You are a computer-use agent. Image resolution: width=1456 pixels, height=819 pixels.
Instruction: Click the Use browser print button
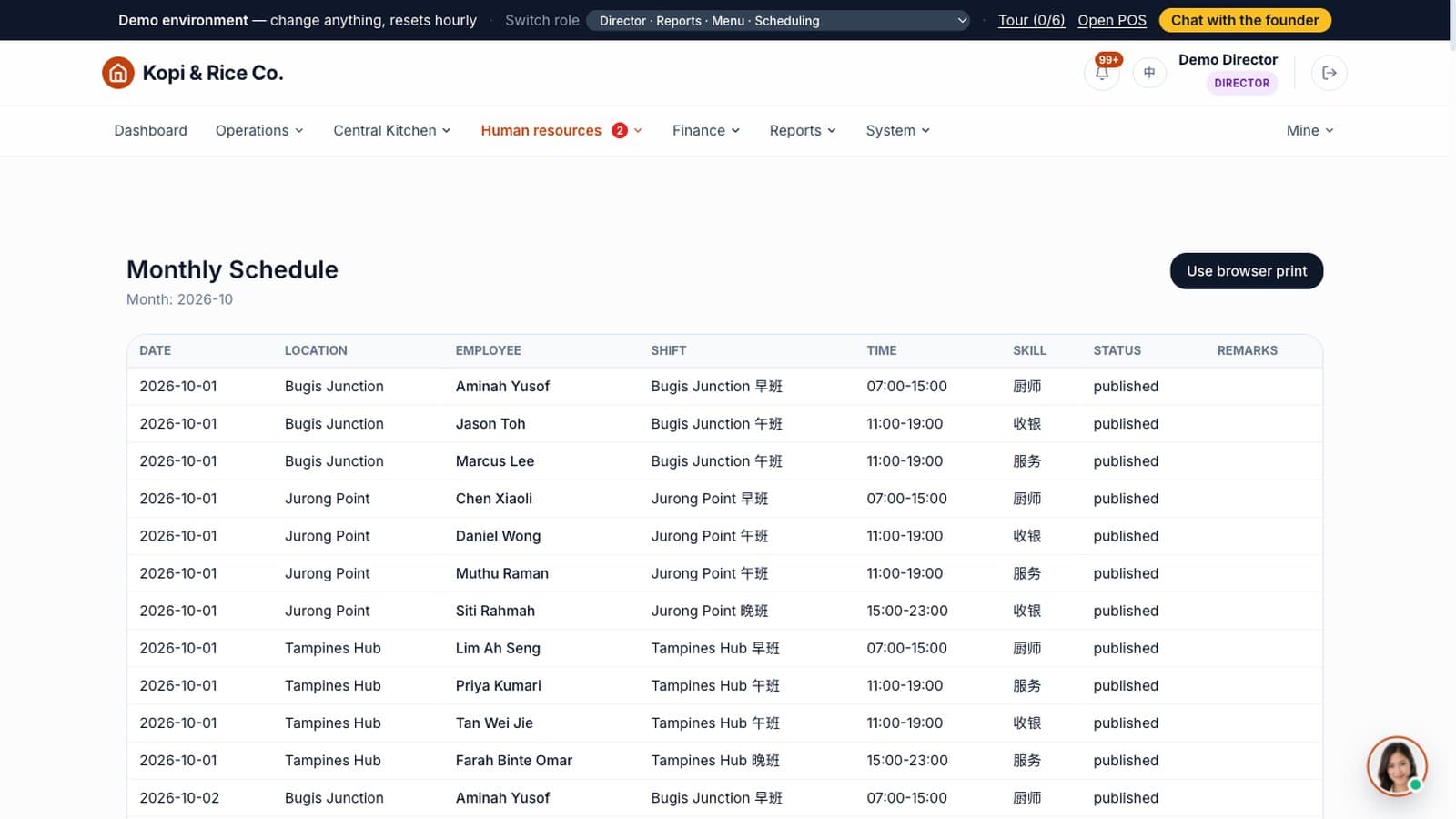click(x=1247, y=271)
